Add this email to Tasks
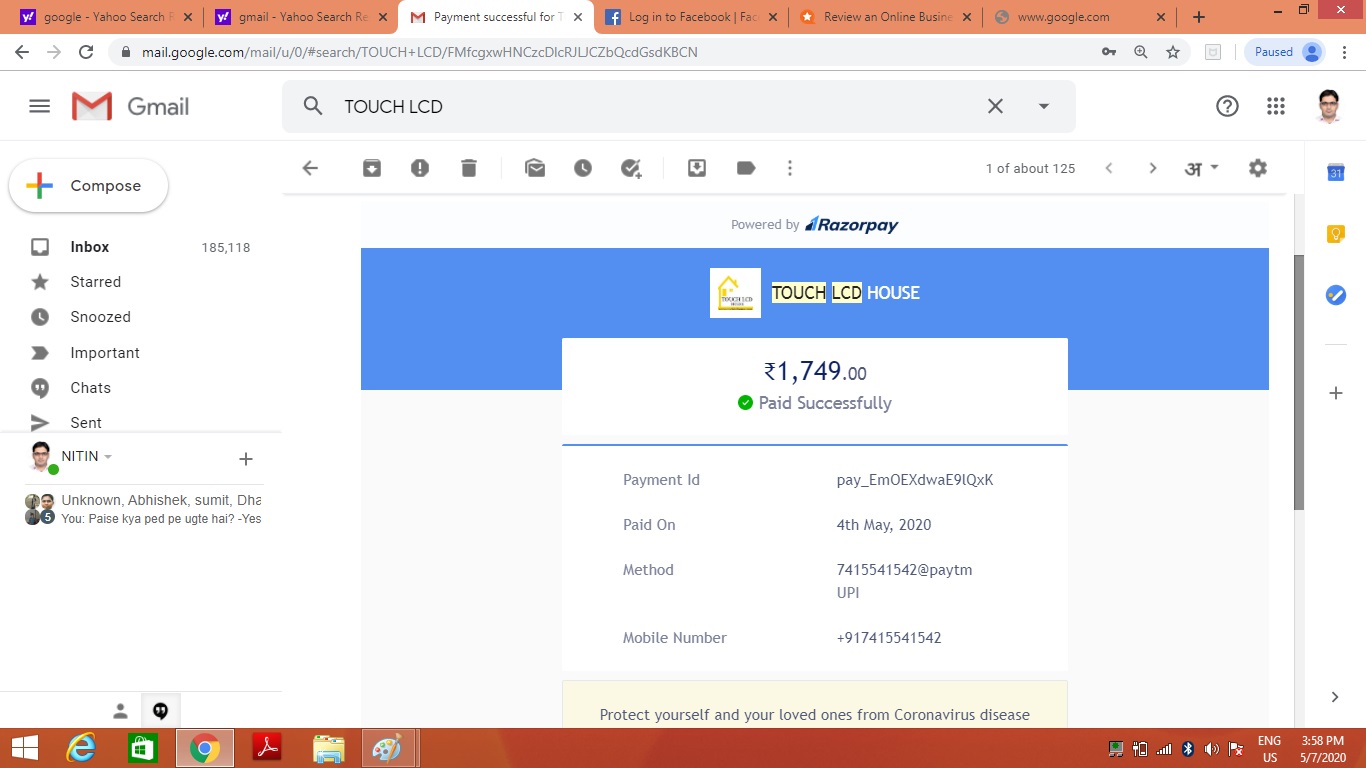Viewport: 1366px width, 768px height. pos(631,168)
